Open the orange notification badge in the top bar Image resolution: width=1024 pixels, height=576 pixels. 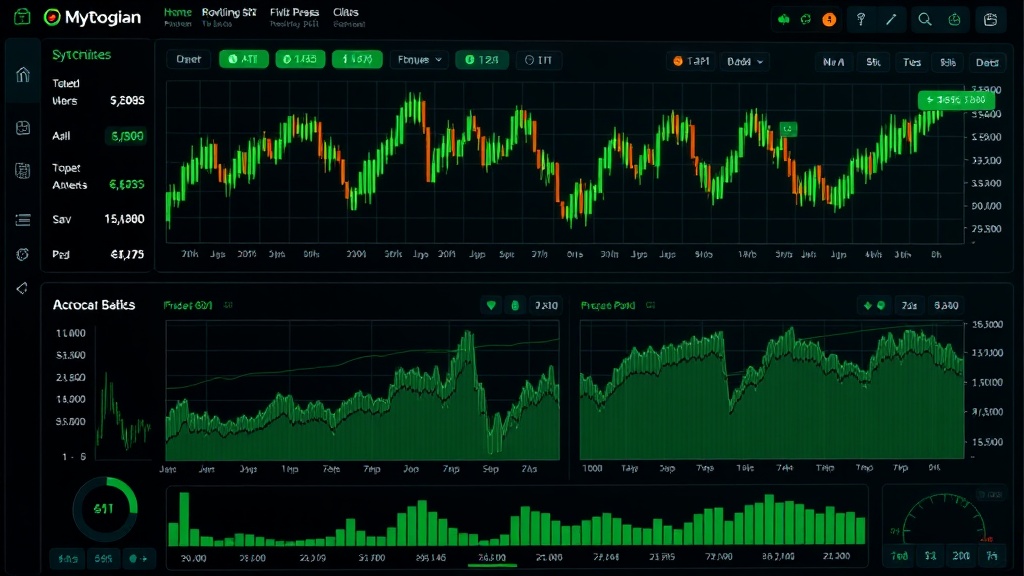point(829,20)
